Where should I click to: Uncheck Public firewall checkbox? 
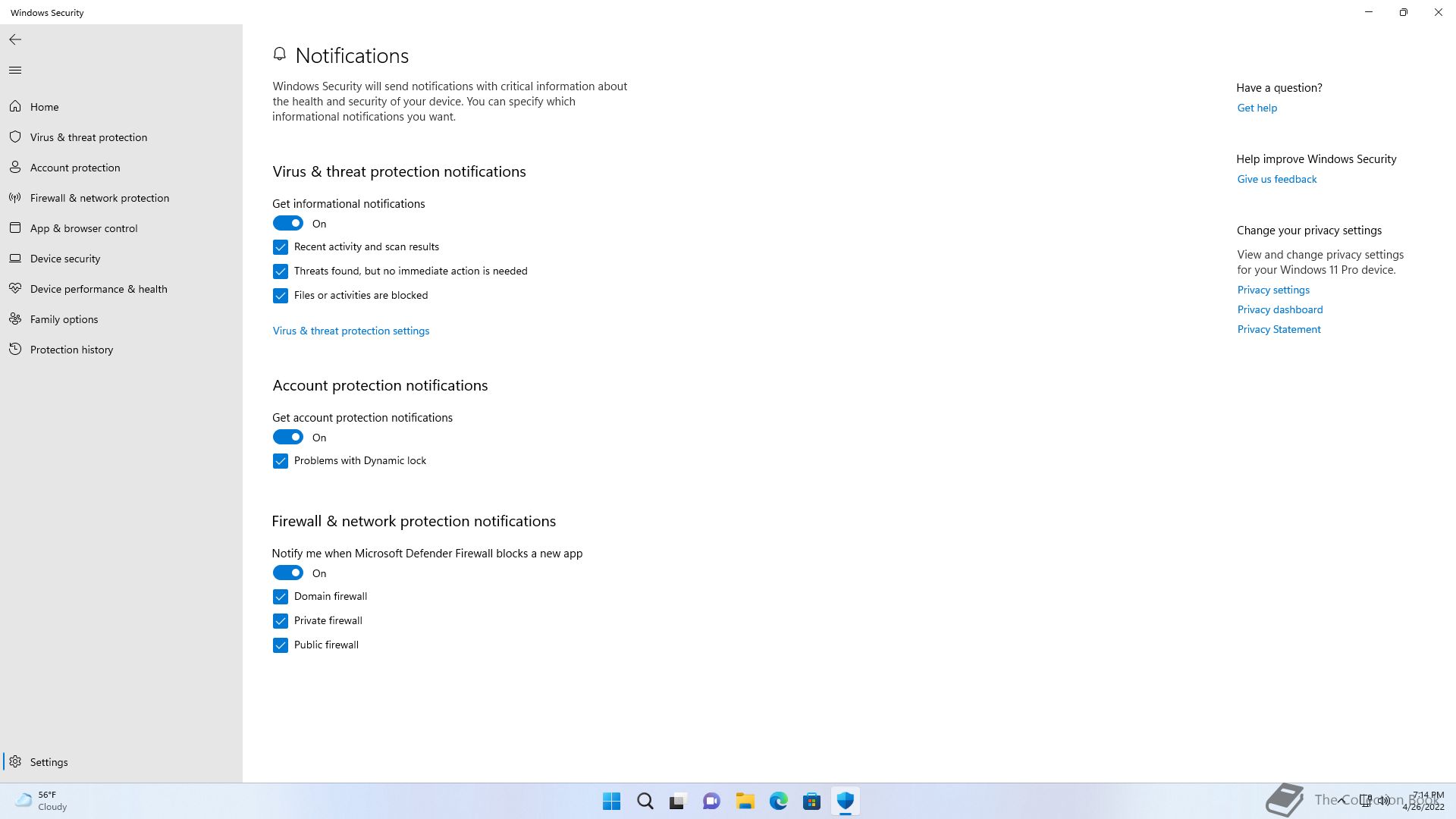coord(281,645)
